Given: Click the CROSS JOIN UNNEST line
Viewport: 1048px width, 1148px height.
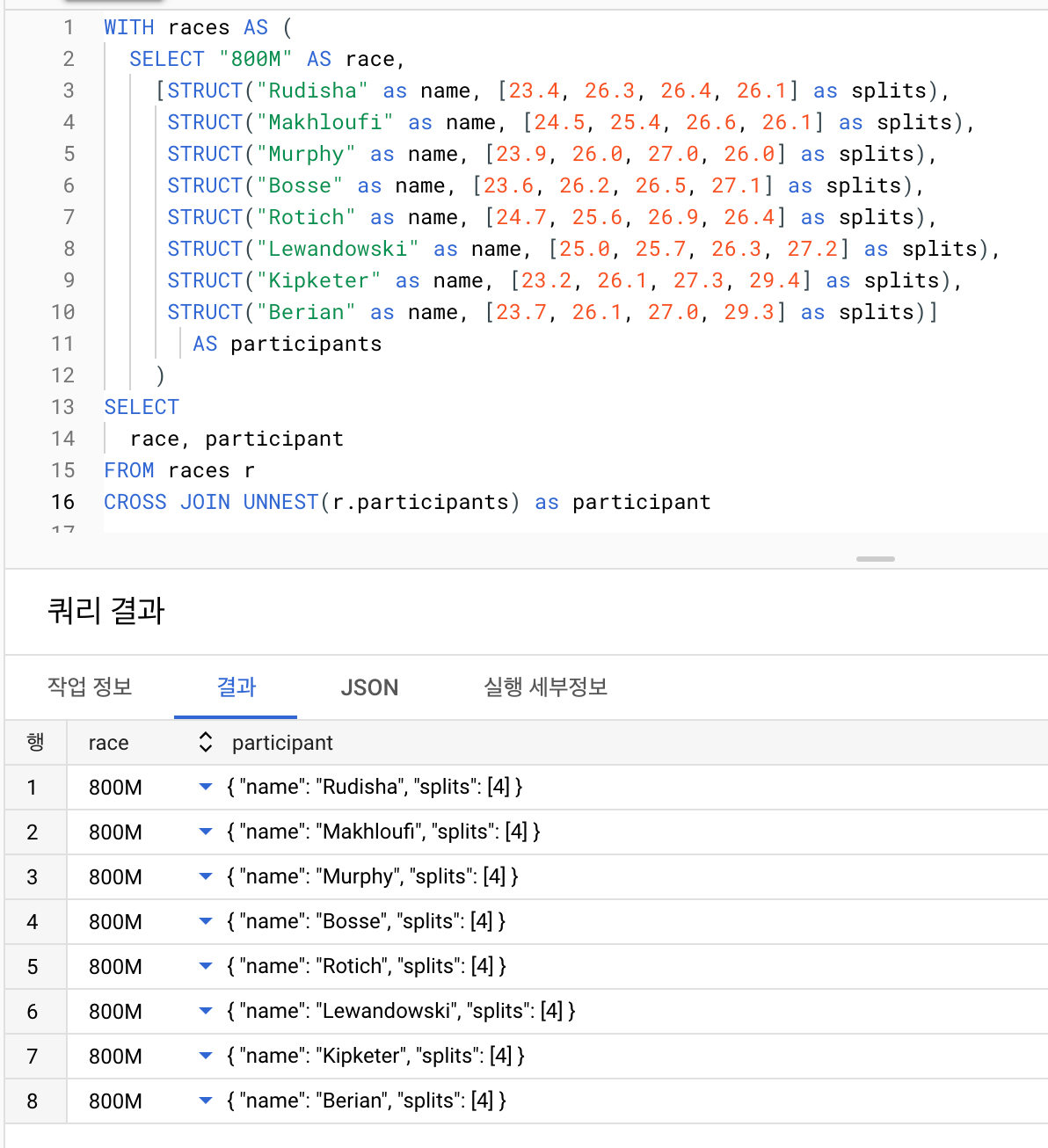Looking at the screenshot, I should coord(407,503).
